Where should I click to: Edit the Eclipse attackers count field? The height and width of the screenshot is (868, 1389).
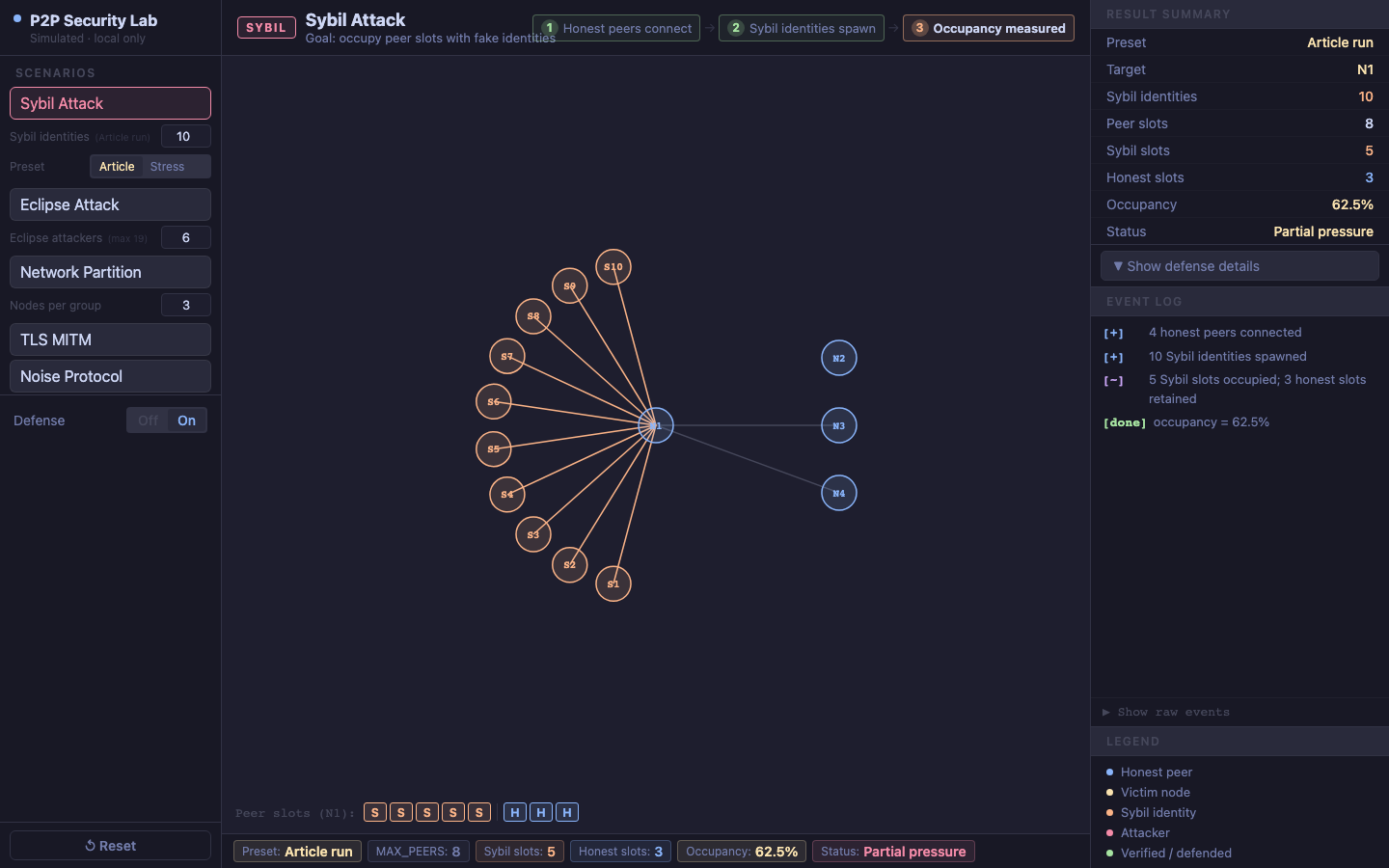point(186,238)
